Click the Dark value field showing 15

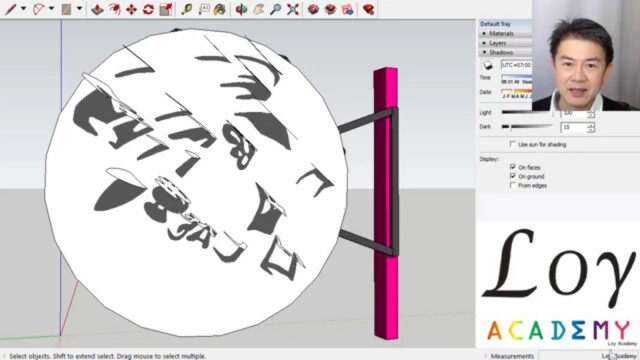pyautogui.click(x=573, y=127)
